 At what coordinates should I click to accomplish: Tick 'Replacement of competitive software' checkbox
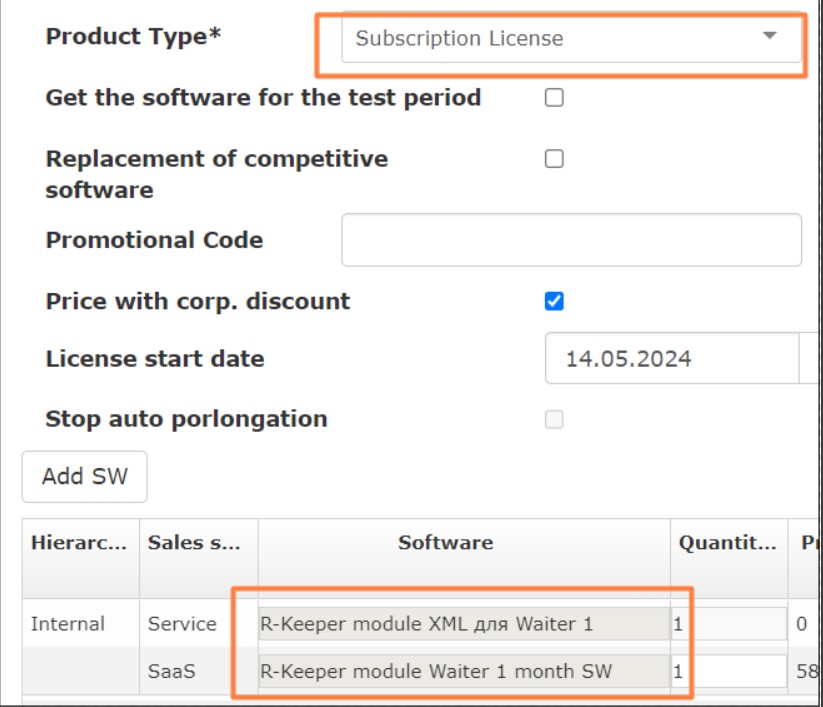pos(554,159)
